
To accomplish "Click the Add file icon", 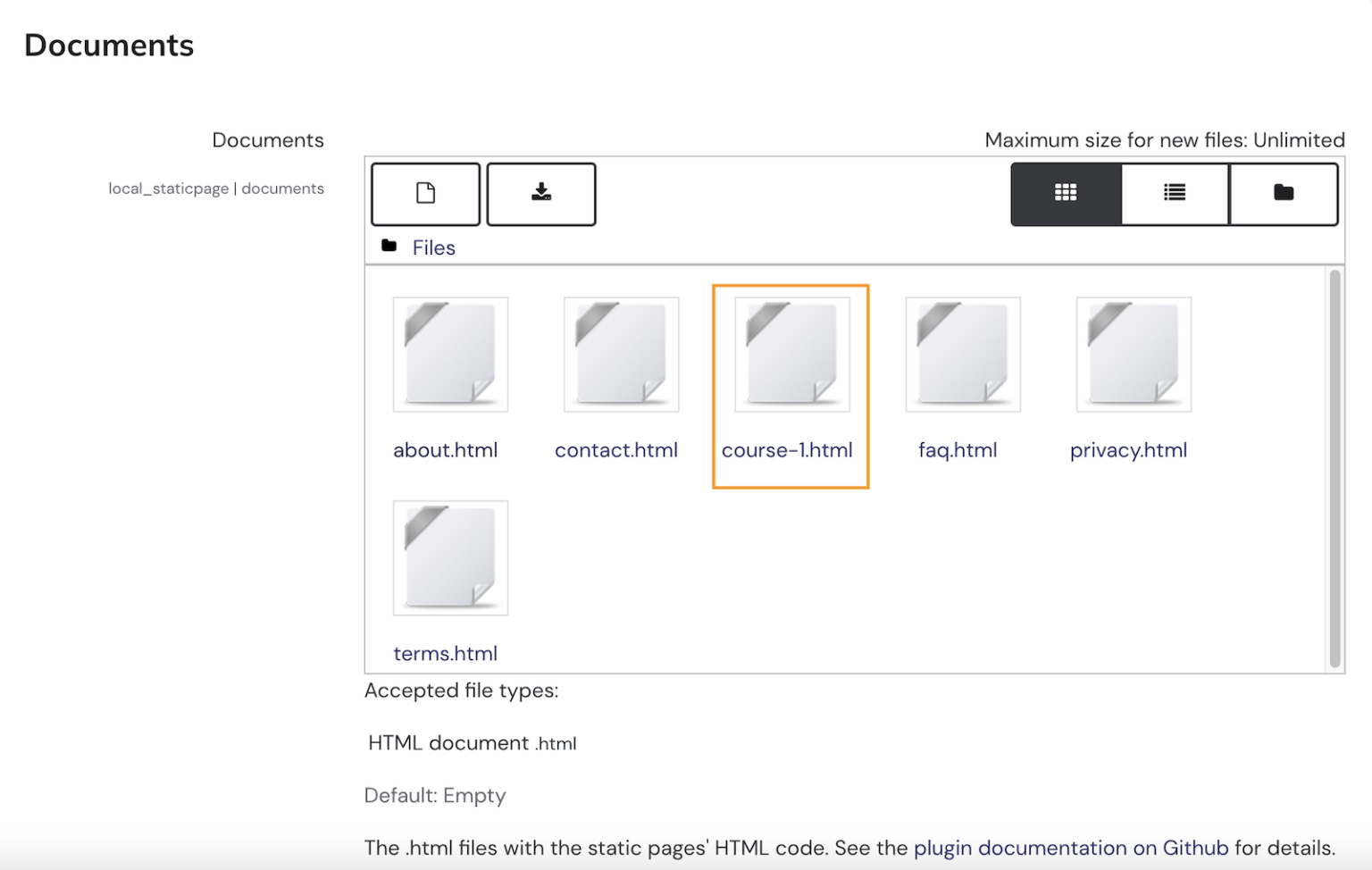I will tap(425, 194).
